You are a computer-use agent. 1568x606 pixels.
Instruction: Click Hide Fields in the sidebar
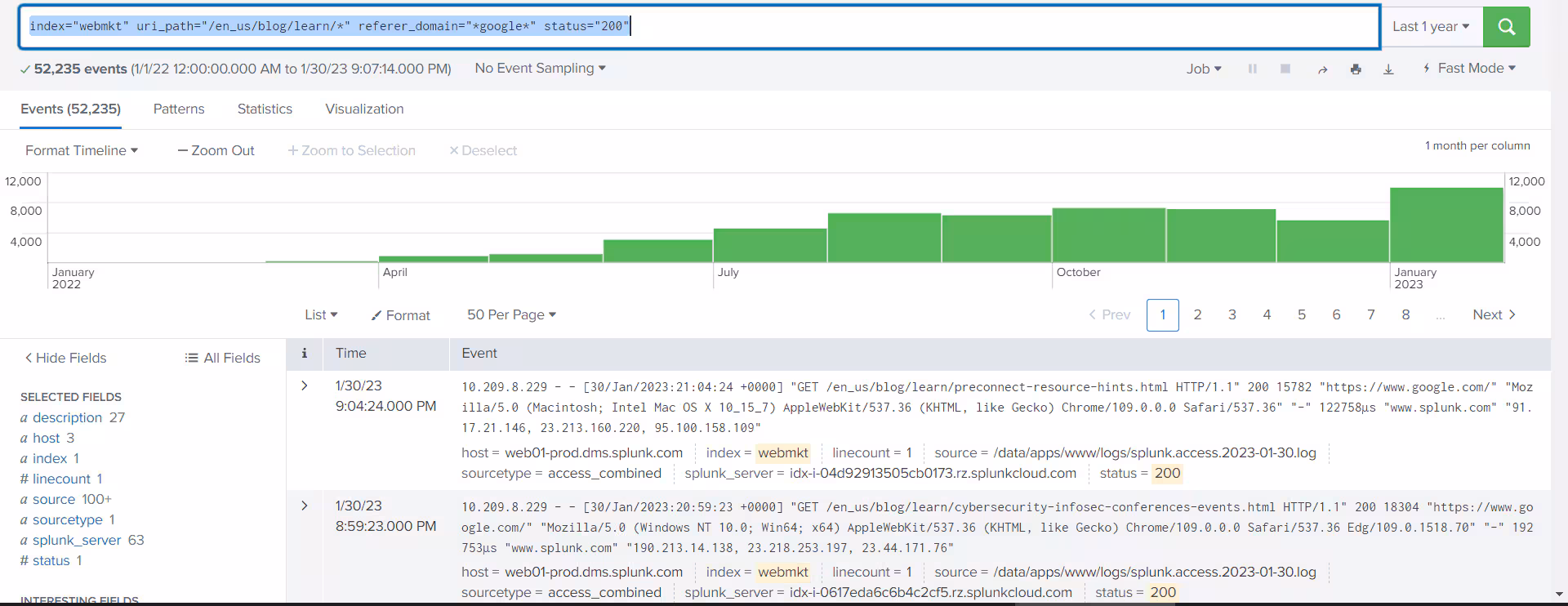click(65, 358)
